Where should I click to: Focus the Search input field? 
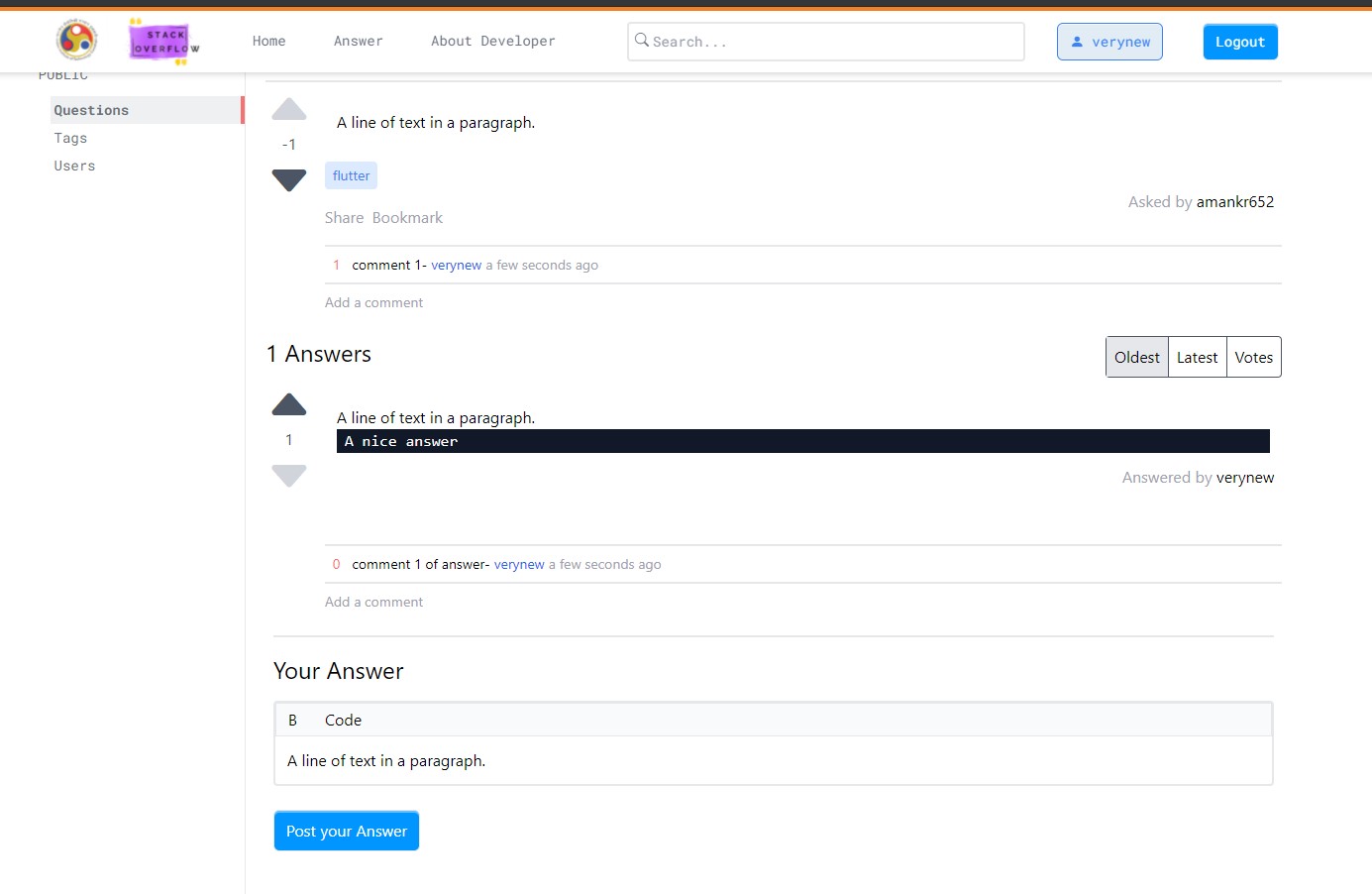(826, 42)
